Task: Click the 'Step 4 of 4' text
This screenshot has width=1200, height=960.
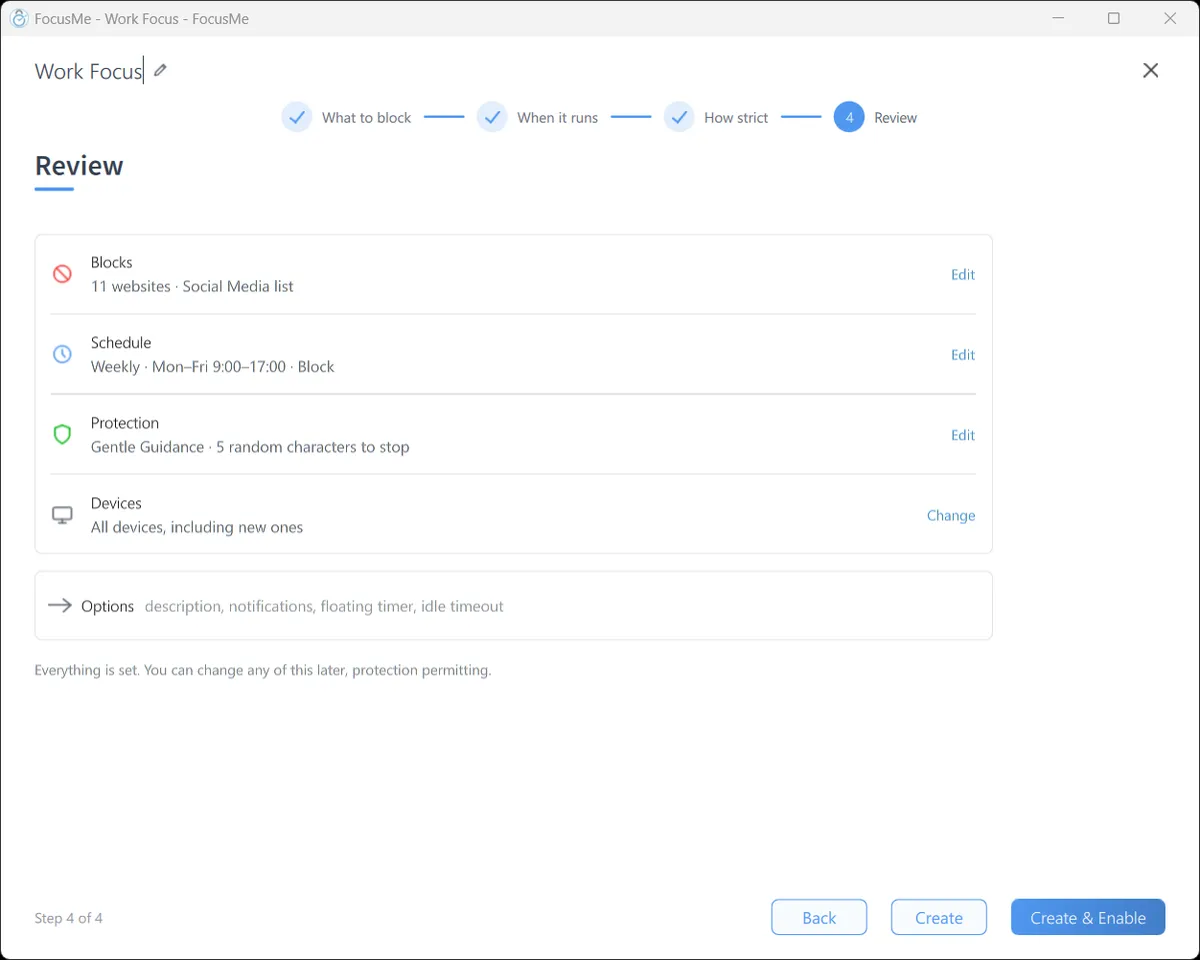Action: click(x=68, y=918)
